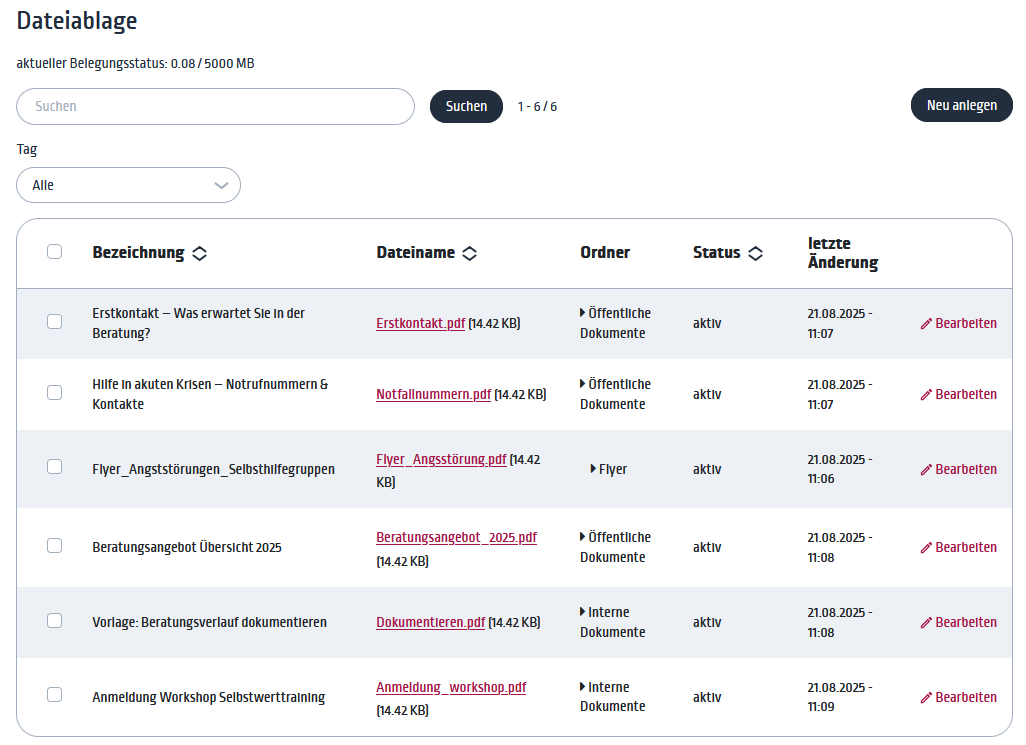The width and height of the screenshot is (1026, 745).
Task: Select checkbox for Hilfe in akuten Krisen
Action: tap(55, 393)
